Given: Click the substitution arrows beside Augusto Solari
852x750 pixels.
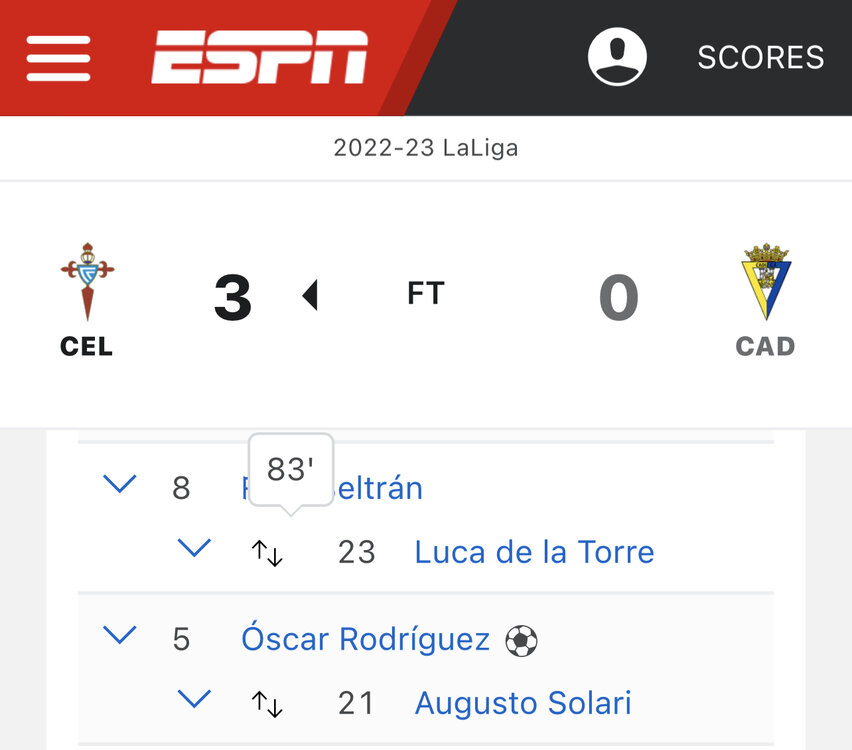Looking at the screenshot, I should coord(267,703).
